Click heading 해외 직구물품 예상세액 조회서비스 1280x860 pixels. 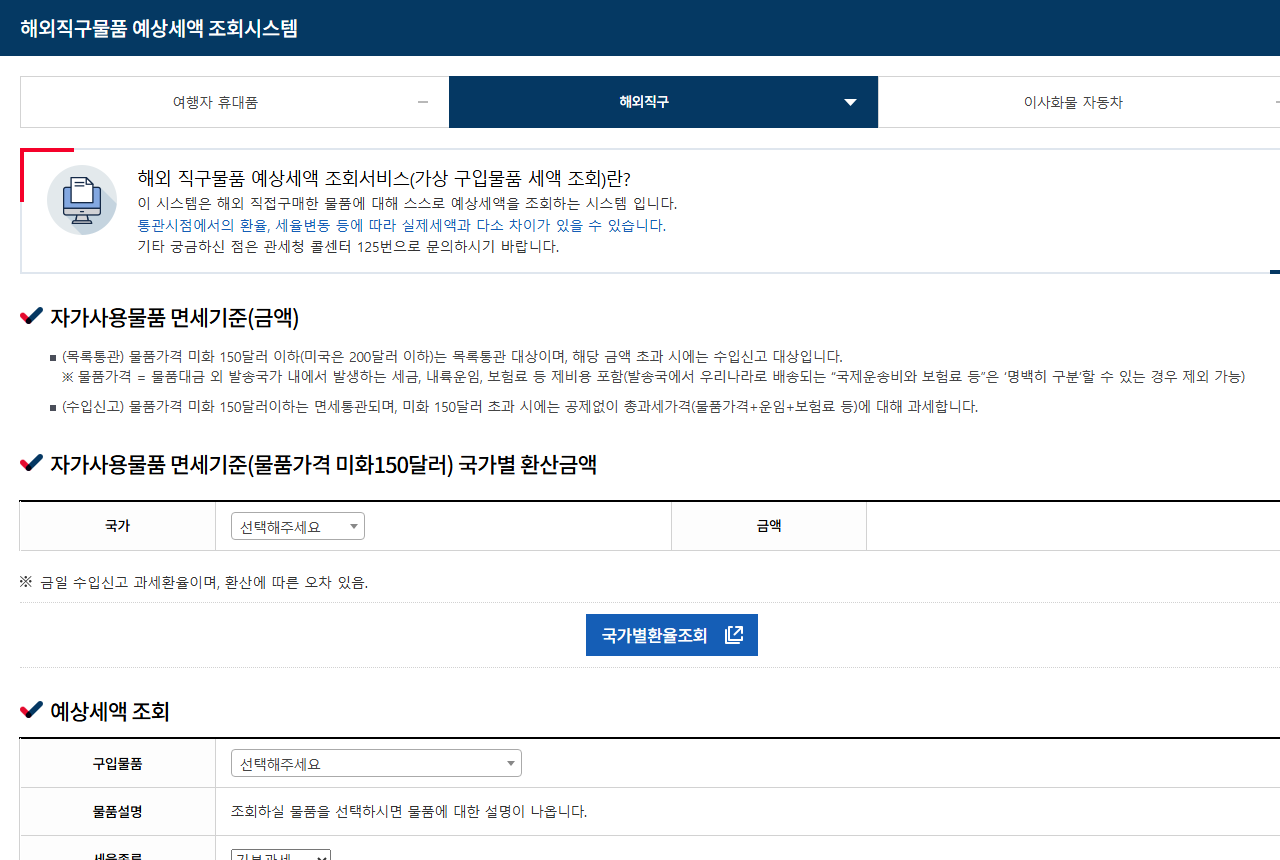pyautogui.click(x=384, y=178)
